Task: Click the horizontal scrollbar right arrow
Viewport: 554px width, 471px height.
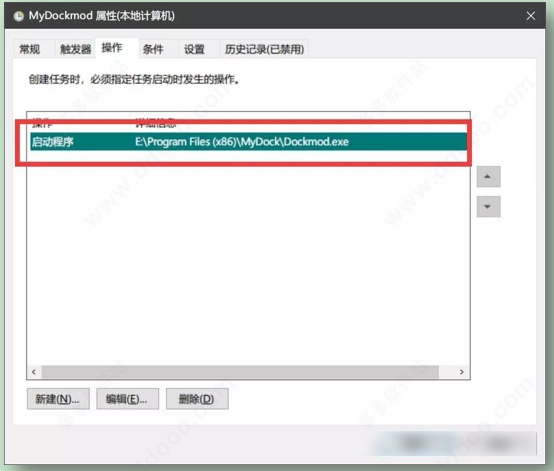Action: [461, 372]
